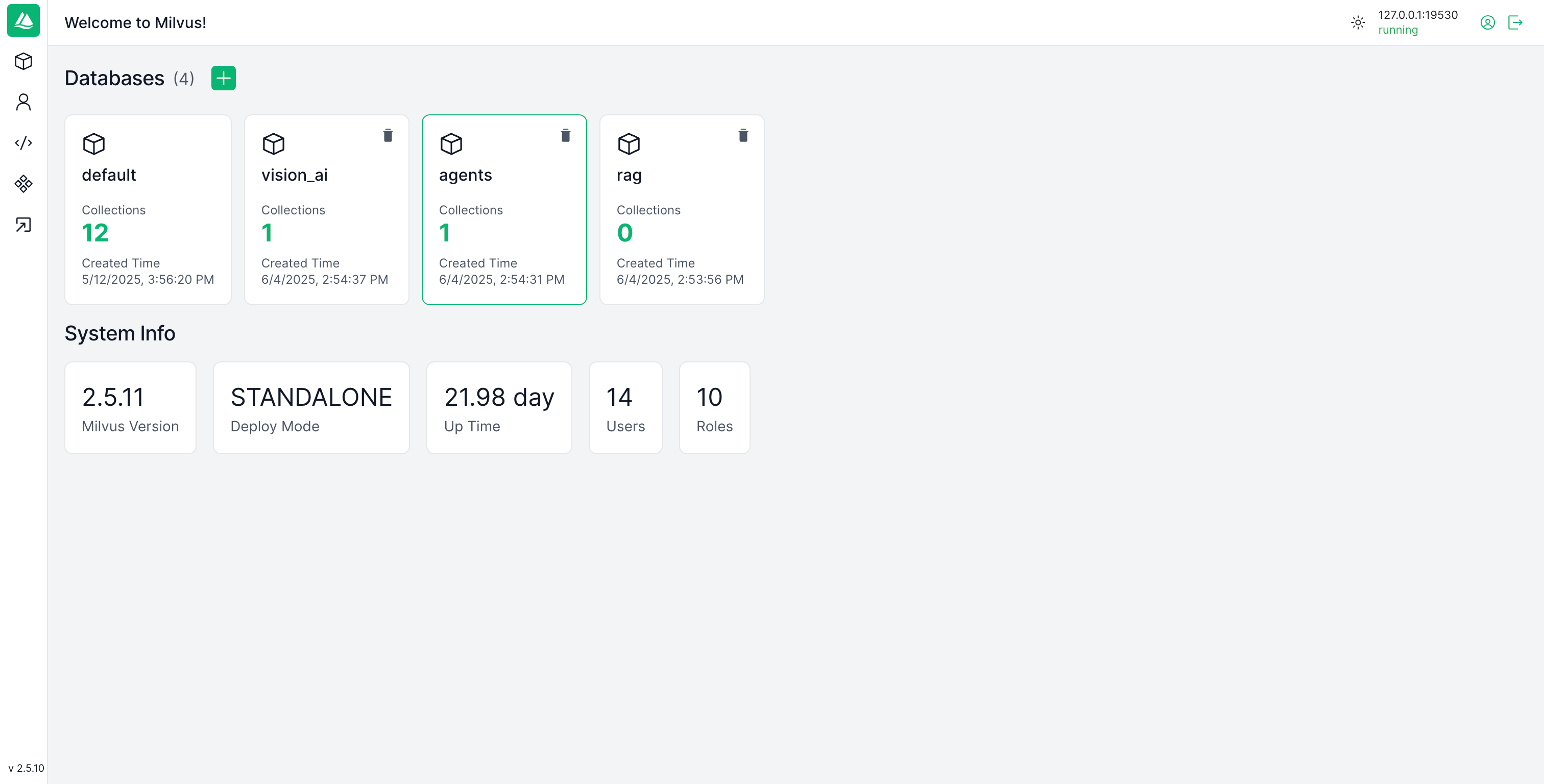
Task: Delete the agents database
Action: tap(565, 135)
